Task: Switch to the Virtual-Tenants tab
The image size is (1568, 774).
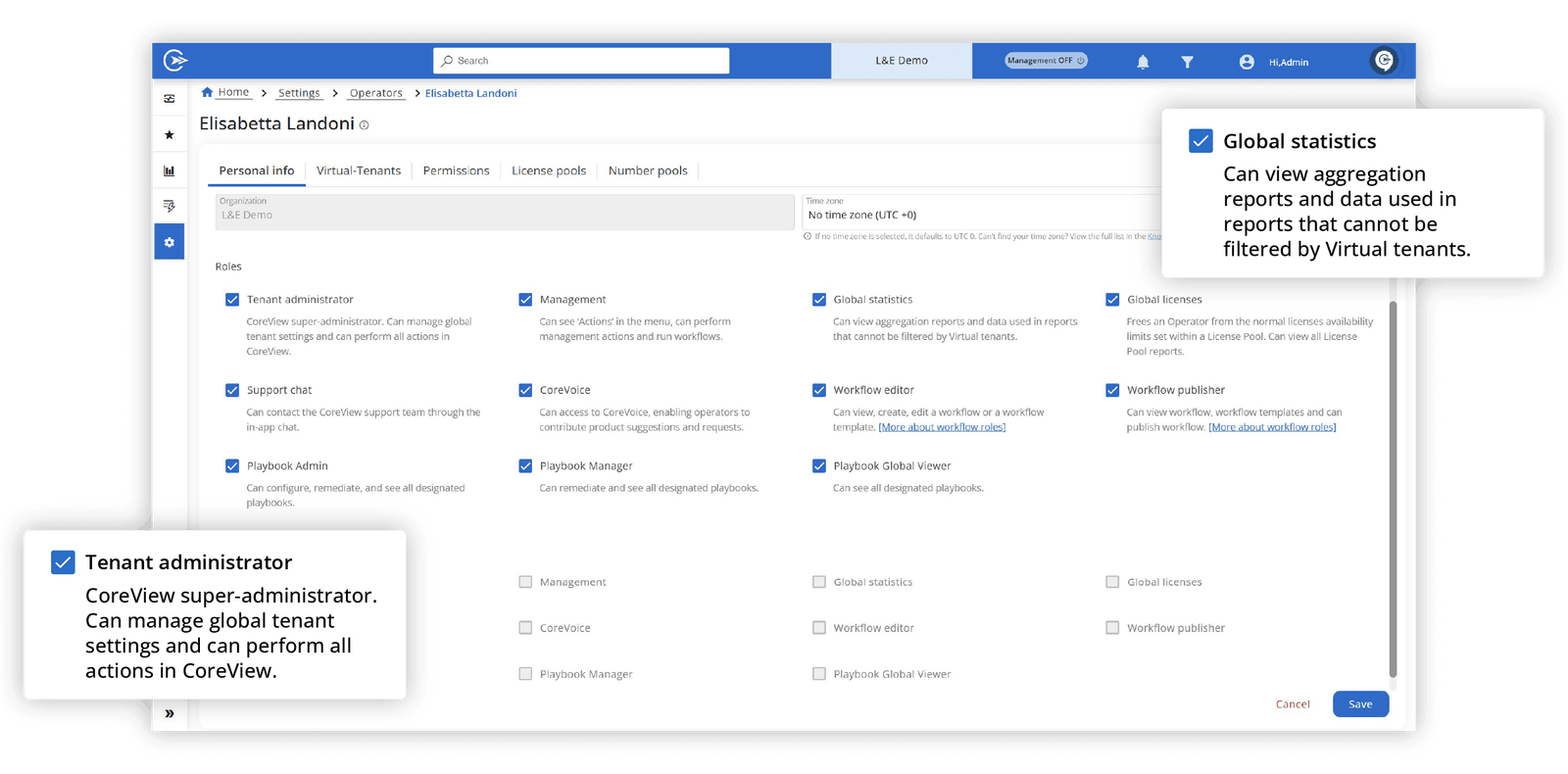Action: [x=359, y=170]
